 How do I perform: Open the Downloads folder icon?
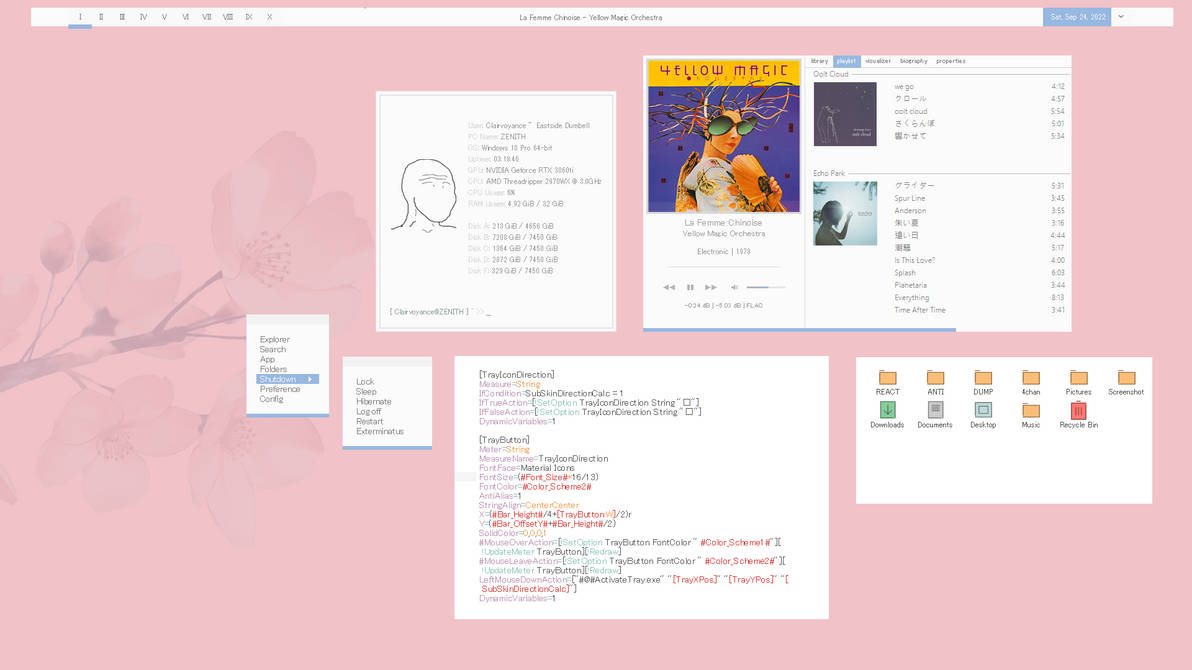[887, 411]
